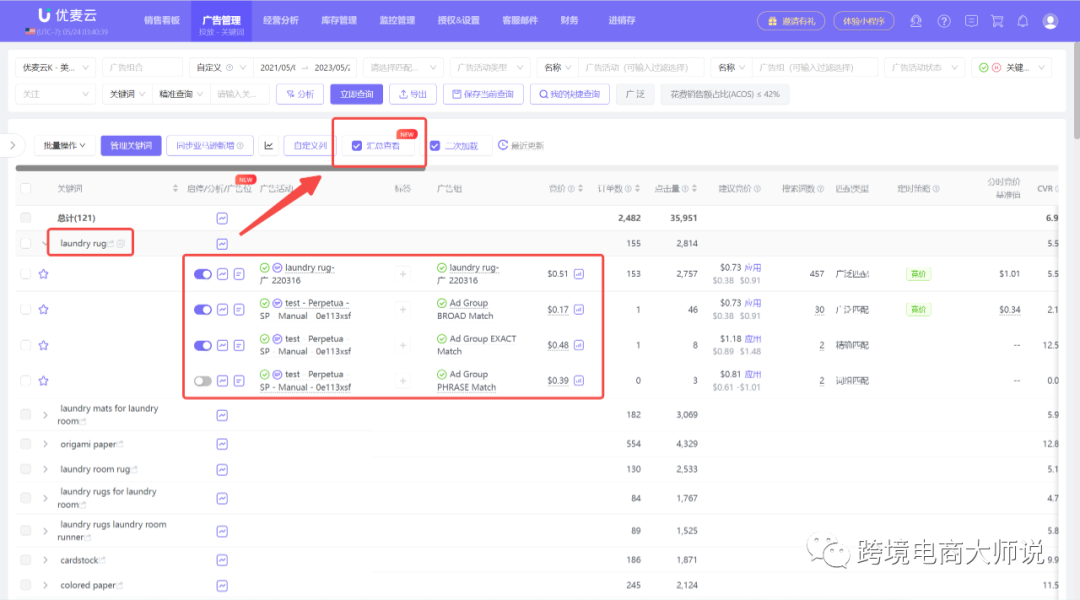Click the trend chart icon beside laundry rug
Image resolution: width=1080 pixels, height=600 pixels.
pos(222,243)
